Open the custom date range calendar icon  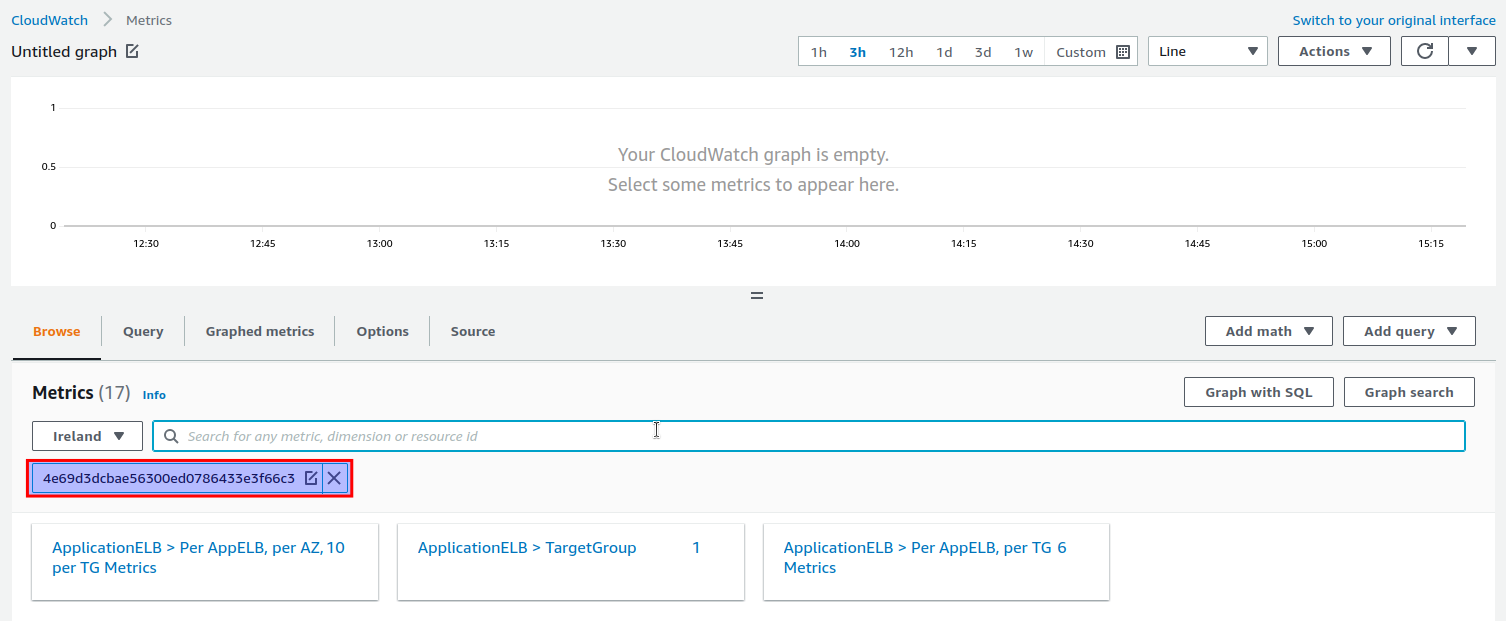(x=1122, y=50)
